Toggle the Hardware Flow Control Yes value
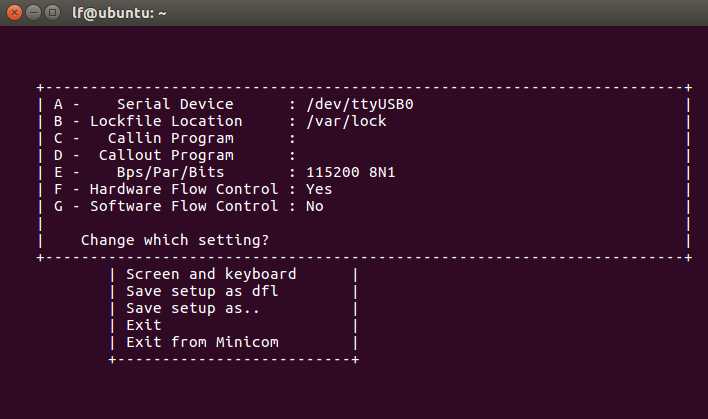 pyautogui.click(x=319, y=189)
